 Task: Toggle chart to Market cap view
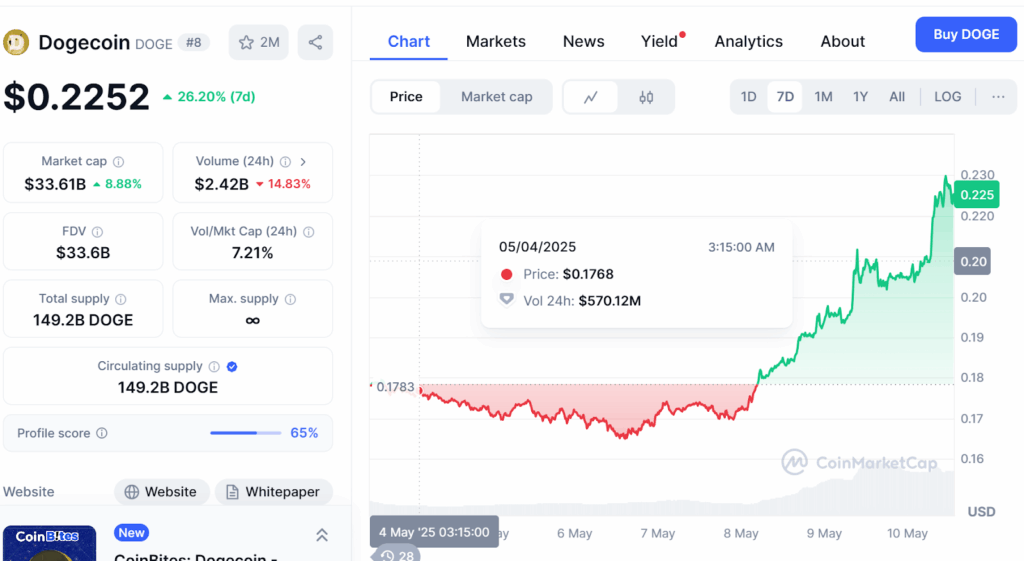point(496,97)
